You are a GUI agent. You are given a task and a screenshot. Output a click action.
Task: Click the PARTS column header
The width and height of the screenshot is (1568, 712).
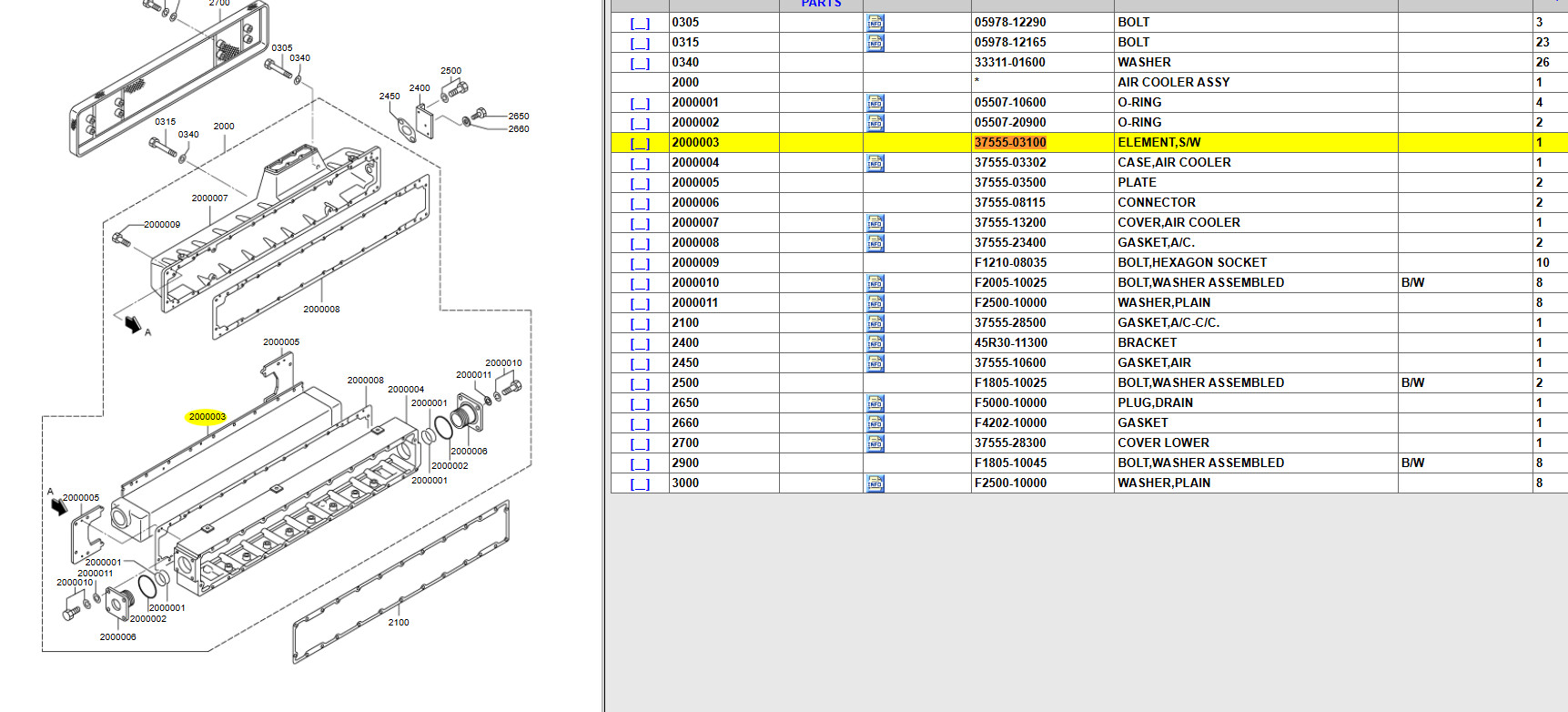coord(821,4)
